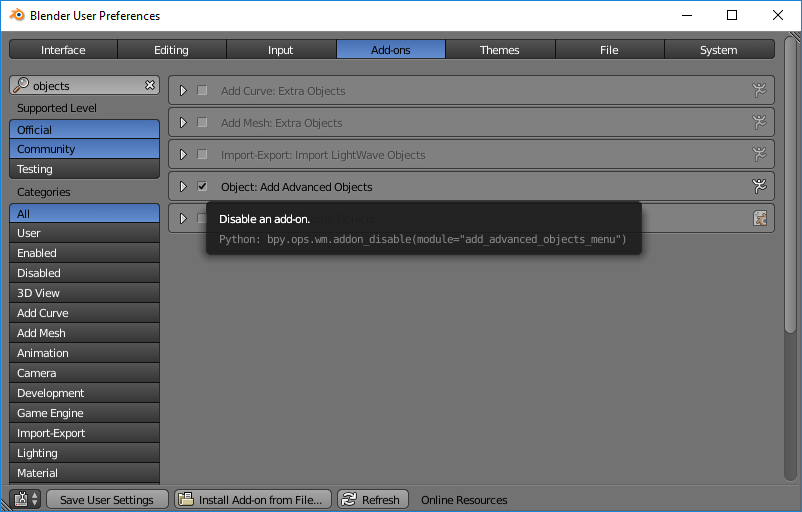Click Install Add-on from File button
Viewport: 802px width, 512px height.
point(253,499)
